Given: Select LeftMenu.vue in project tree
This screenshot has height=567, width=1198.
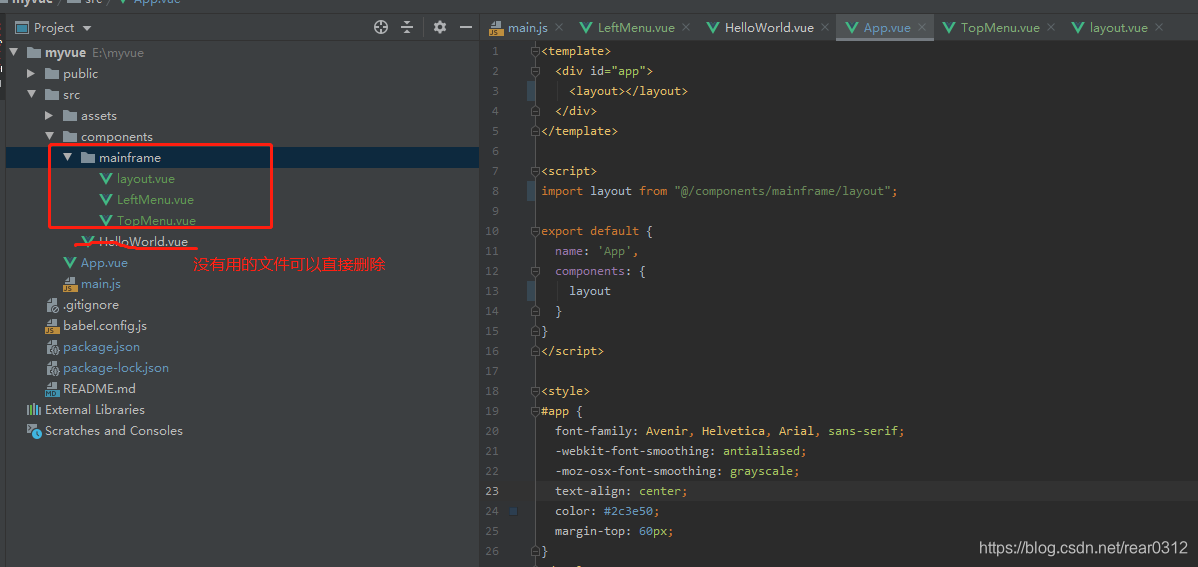Looking at the screenshot, I should pyautogui.click(x=155, y=200).
